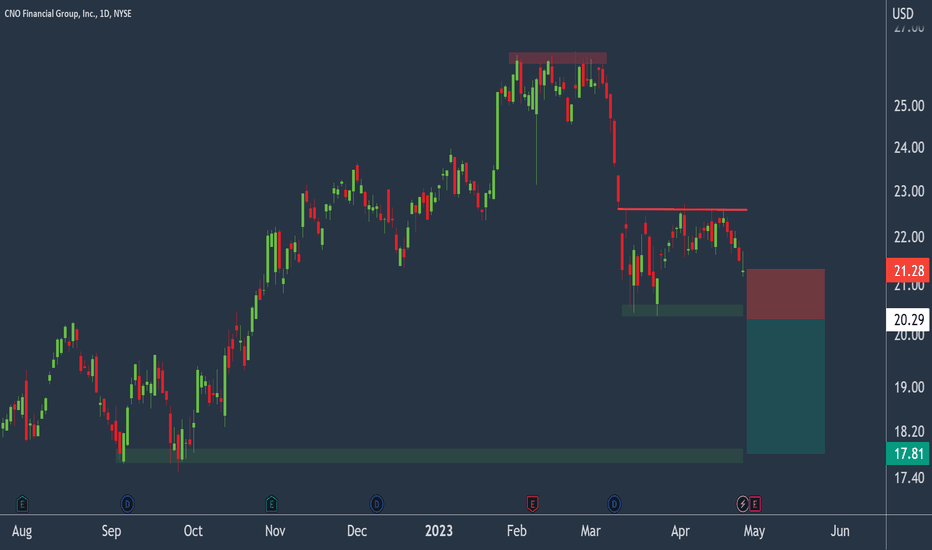The image size is (932, 550).
Task: Click the green 17.81 target price label
Action: (908, 454)
